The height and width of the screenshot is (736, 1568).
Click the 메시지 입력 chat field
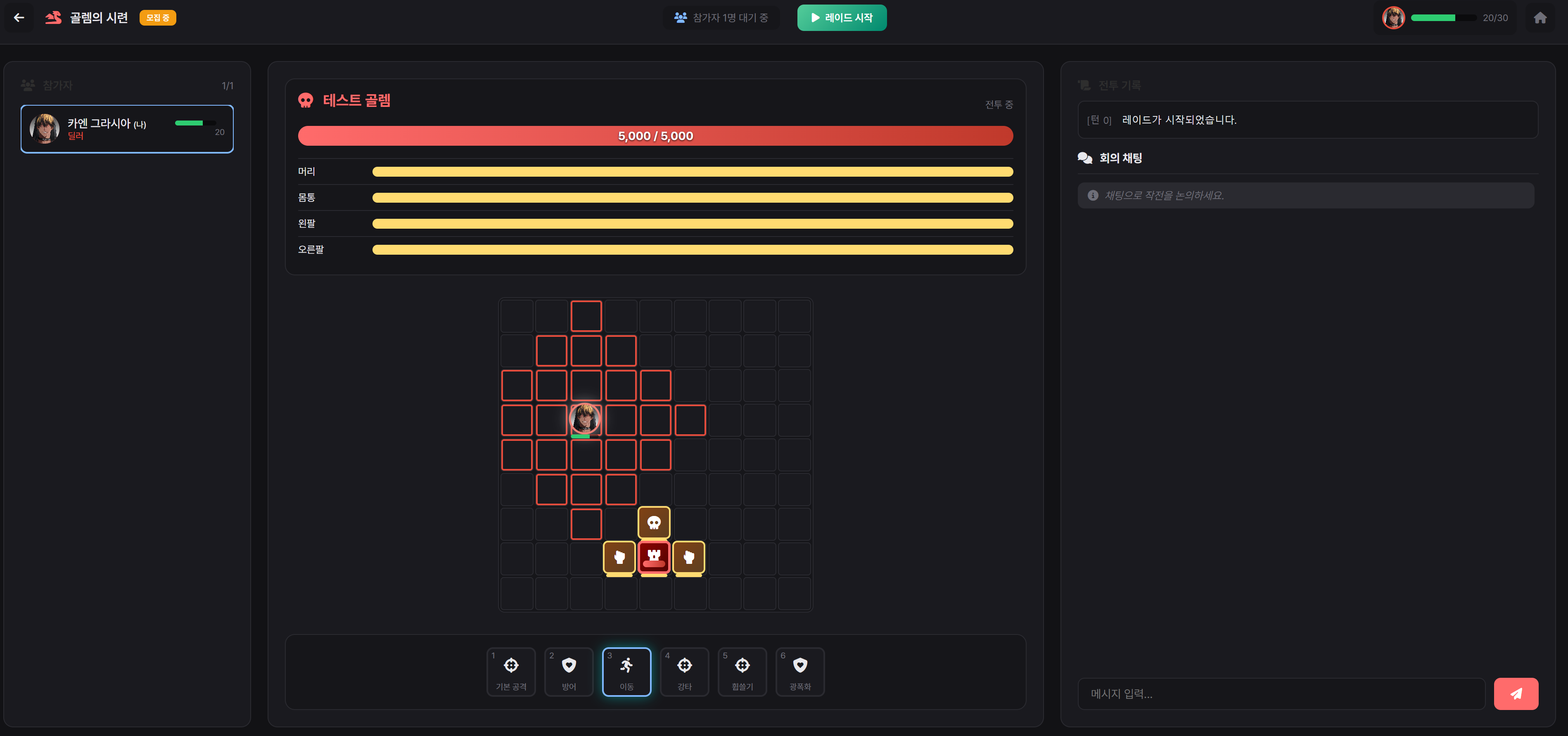click(1281, 693)
